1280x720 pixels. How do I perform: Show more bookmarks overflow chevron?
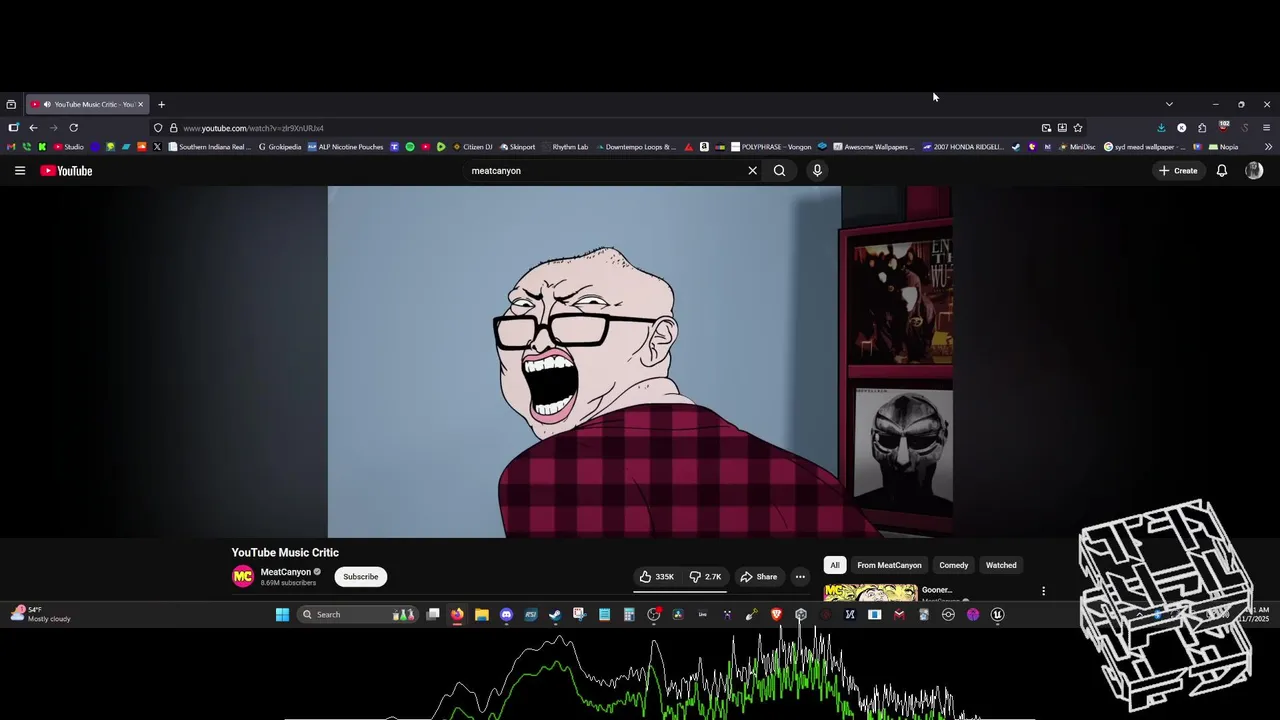click(x=1268, y=147)
